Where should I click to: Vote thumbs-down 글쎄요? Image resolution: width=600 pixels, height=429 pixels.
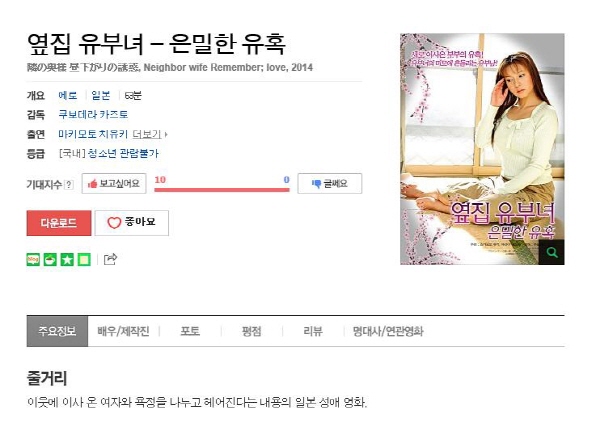pyautogui.click(x=330, y=184)
